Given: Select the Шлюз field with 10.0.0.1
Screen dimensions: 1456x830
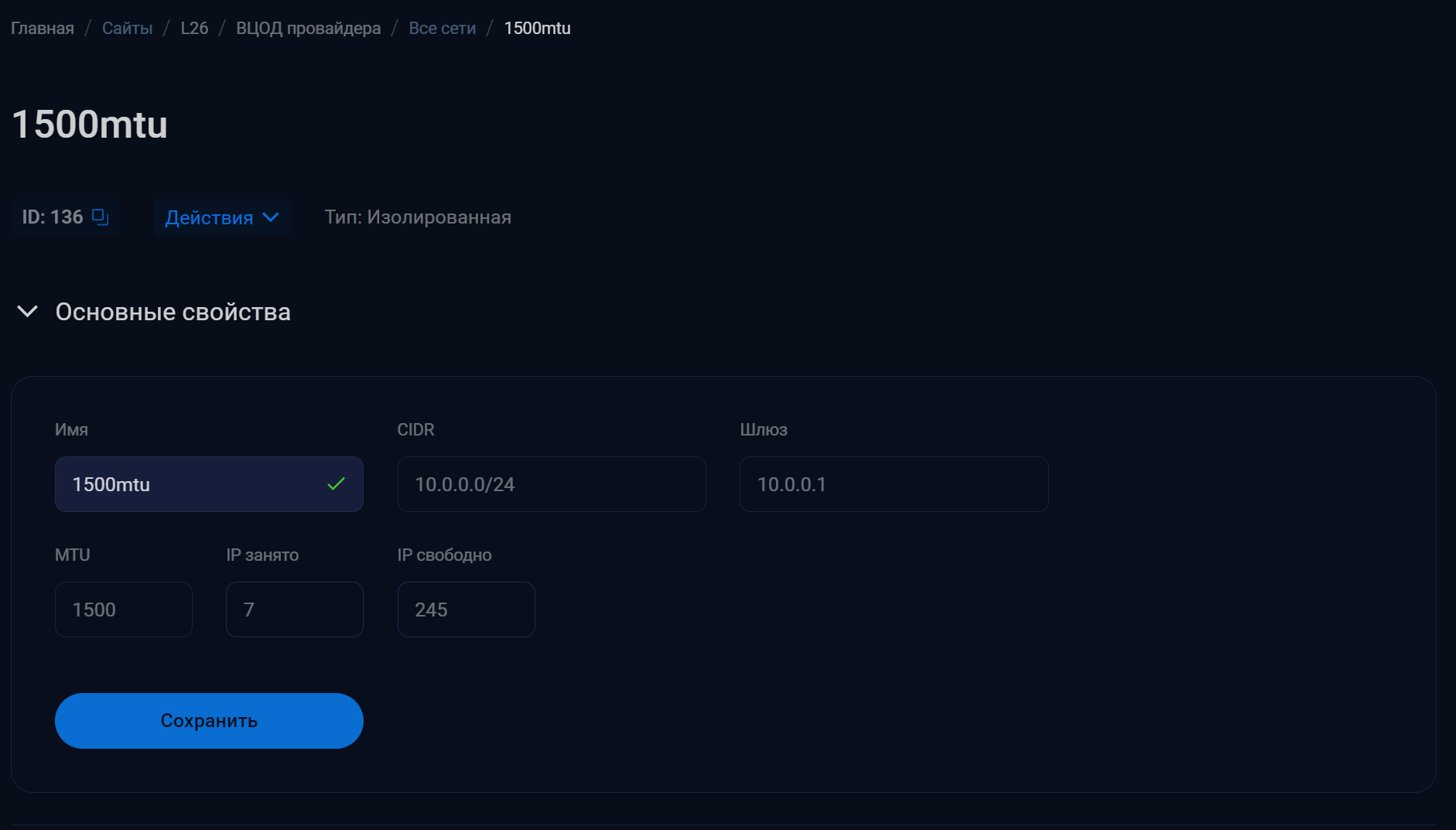Looking at the screenshot, I should click(x=894, y=484).
